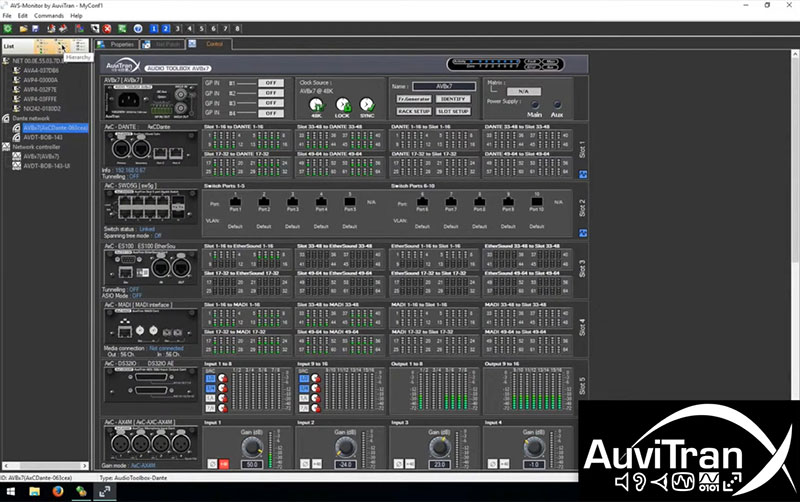Open Firefox from the Windows taskbar
Image resolution: width=800 pixels, height=502 pixels.
coord(58,491)
